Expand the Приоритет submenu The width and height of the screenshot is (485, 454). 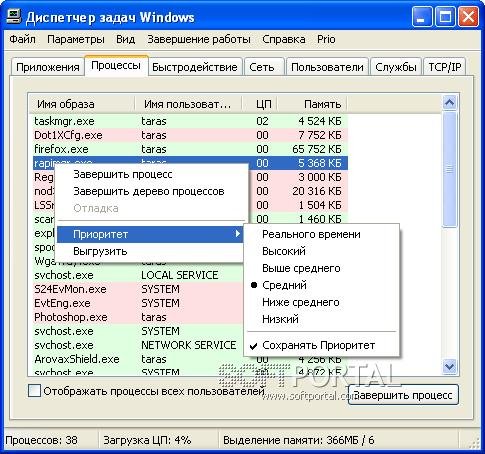click(x=150, y=234)
